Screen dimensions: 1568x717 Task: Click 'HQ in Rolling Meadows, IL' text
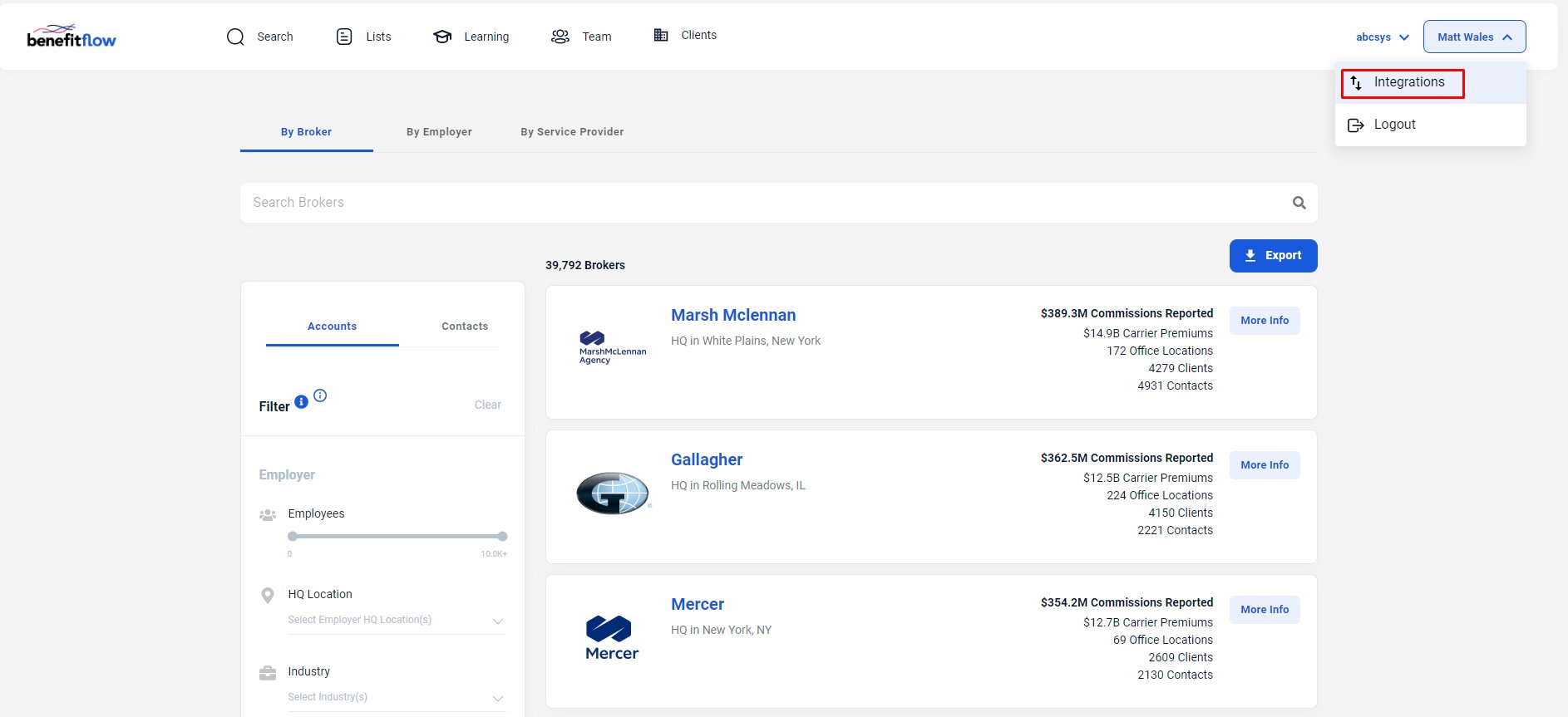738,485
